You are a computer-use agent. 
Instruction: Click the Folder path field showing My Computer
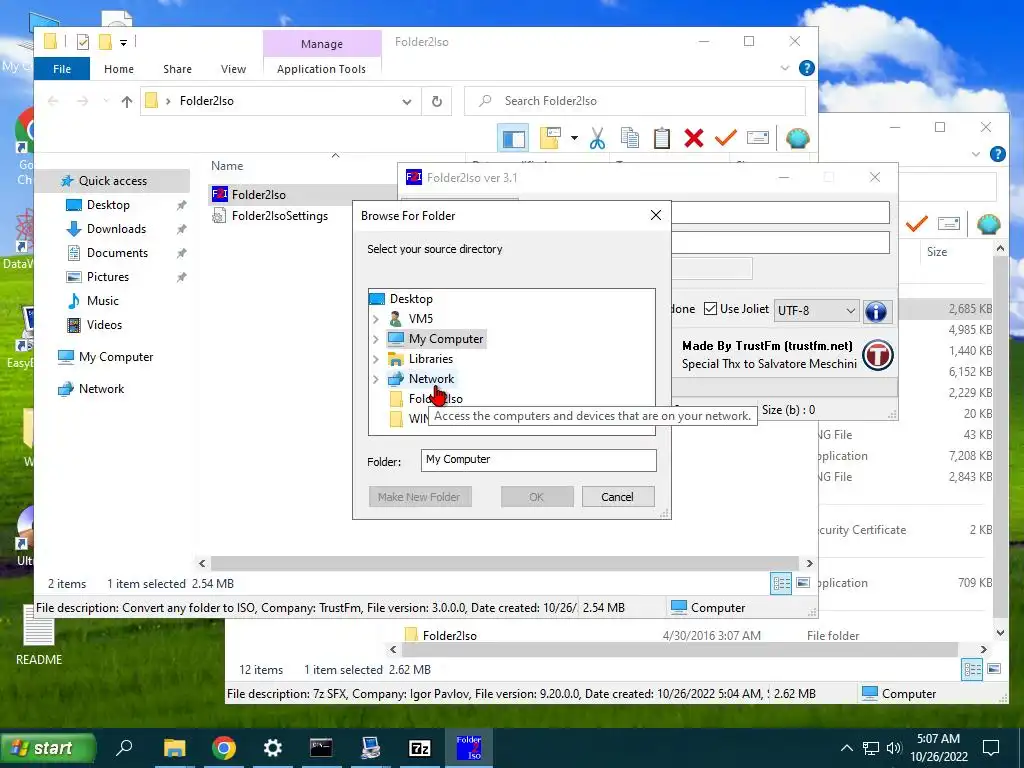pyautogui.click(x=539, y=460)
